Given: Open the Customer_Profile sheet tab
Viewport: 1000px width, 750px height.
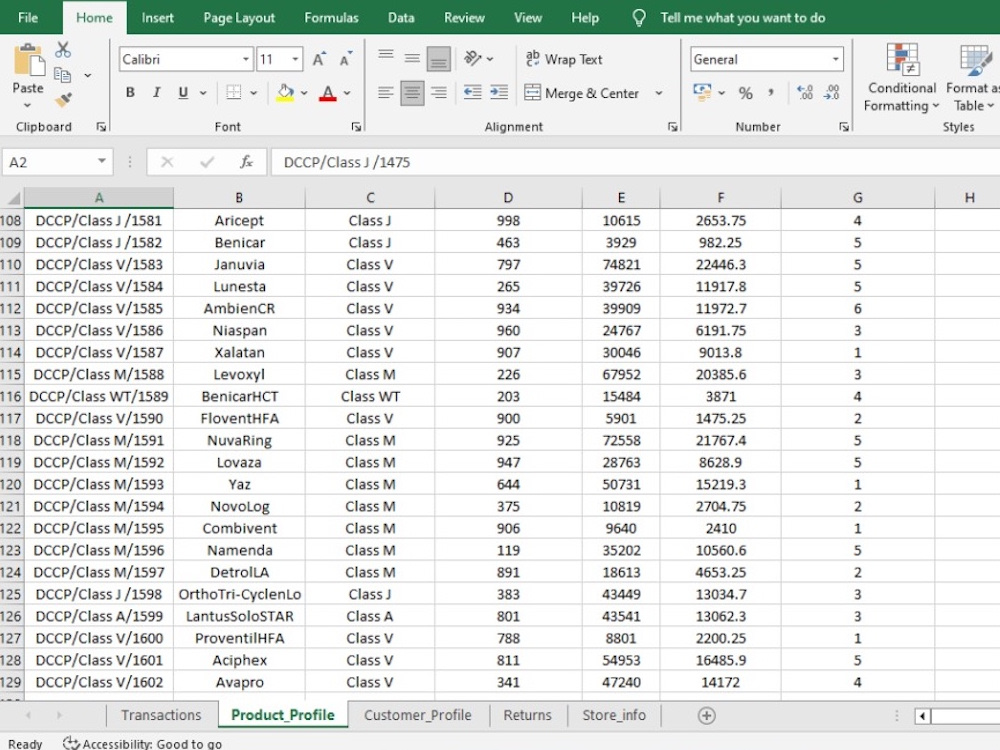Looking at the screenshot, I should click(x=418, y=716).
